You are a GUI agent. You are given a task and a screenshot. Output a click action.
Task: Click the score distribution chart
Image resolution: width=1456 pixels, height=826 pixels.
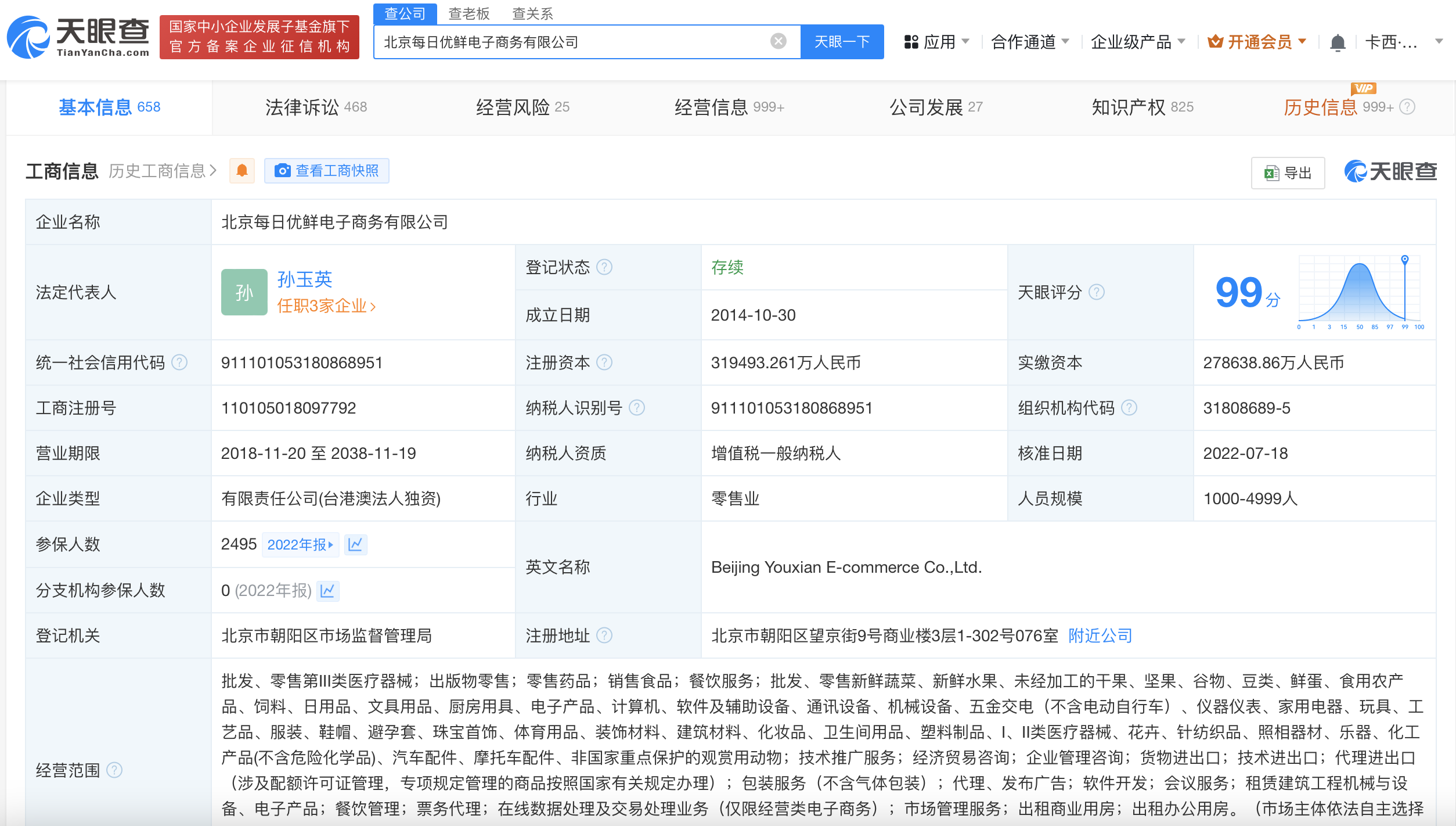click(1360, 292)
